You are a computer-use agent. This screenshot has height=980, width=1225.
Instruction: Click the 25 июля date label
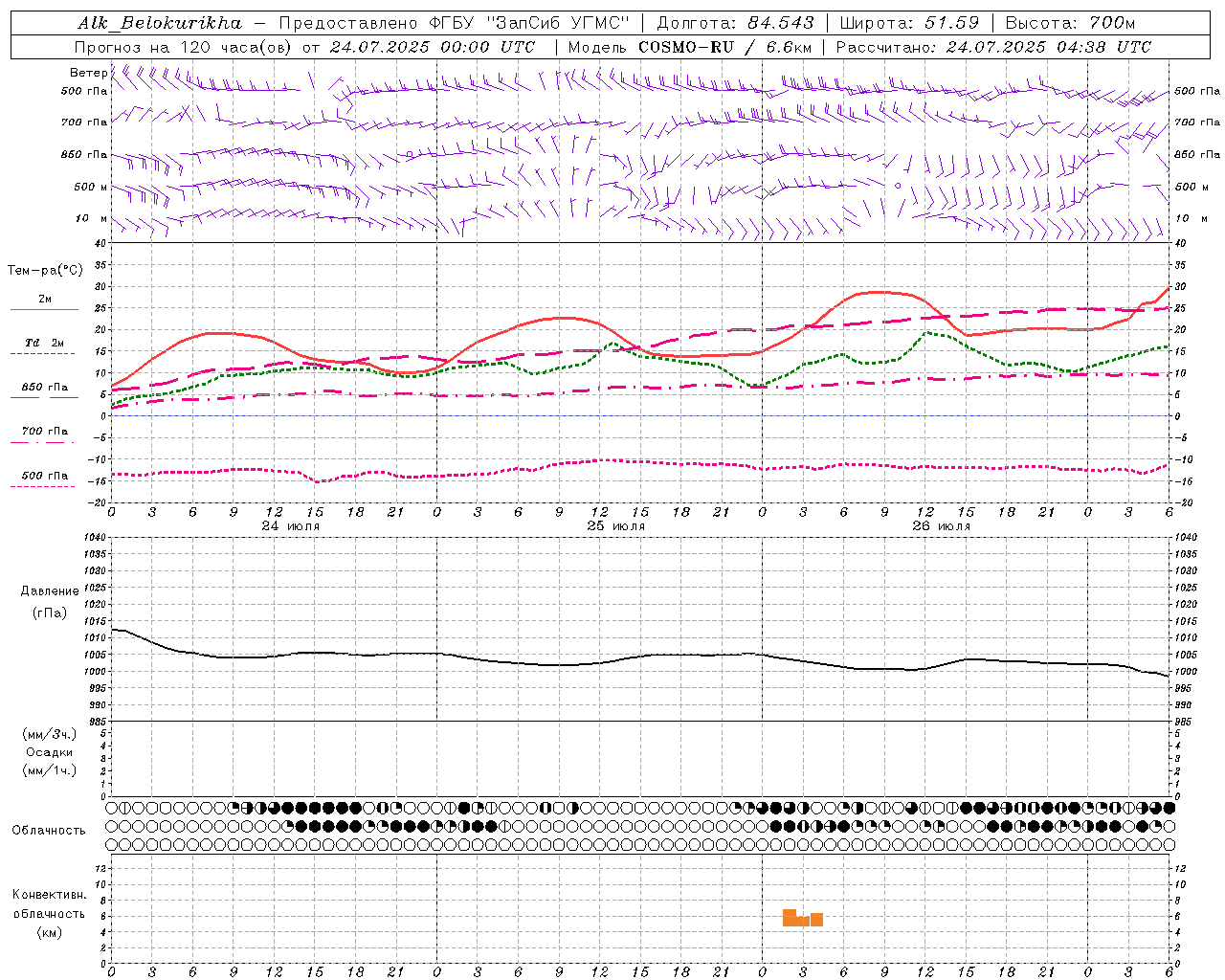tap(616, 526)
